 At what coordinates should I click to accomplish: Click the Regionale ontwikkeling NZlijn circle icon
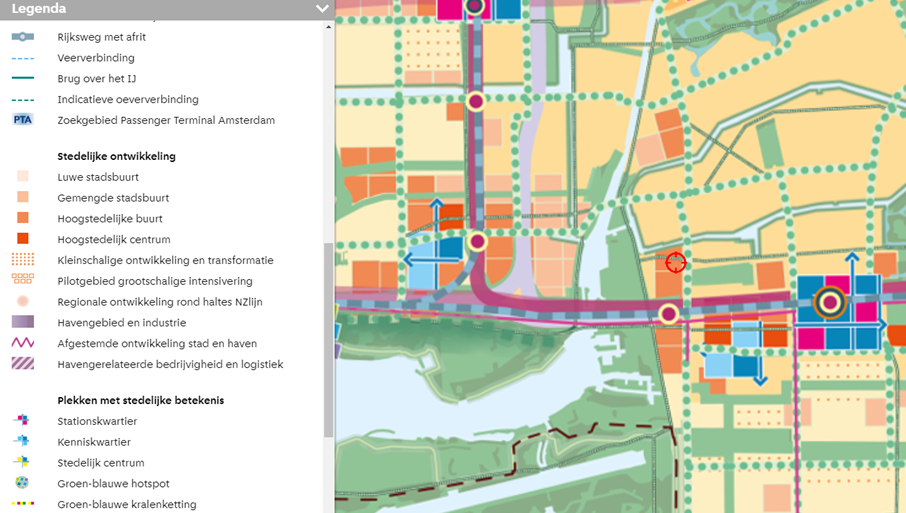click(23, 301)
